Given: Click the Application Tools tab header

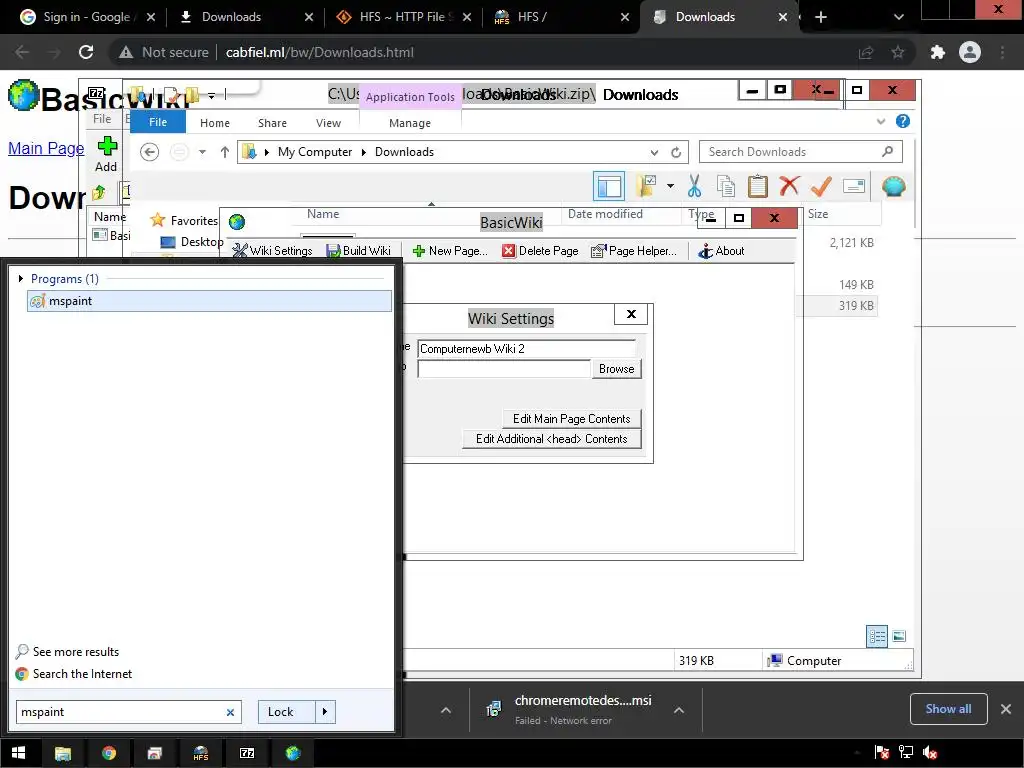Looking at the screenshot, I should tap(410, 97).
